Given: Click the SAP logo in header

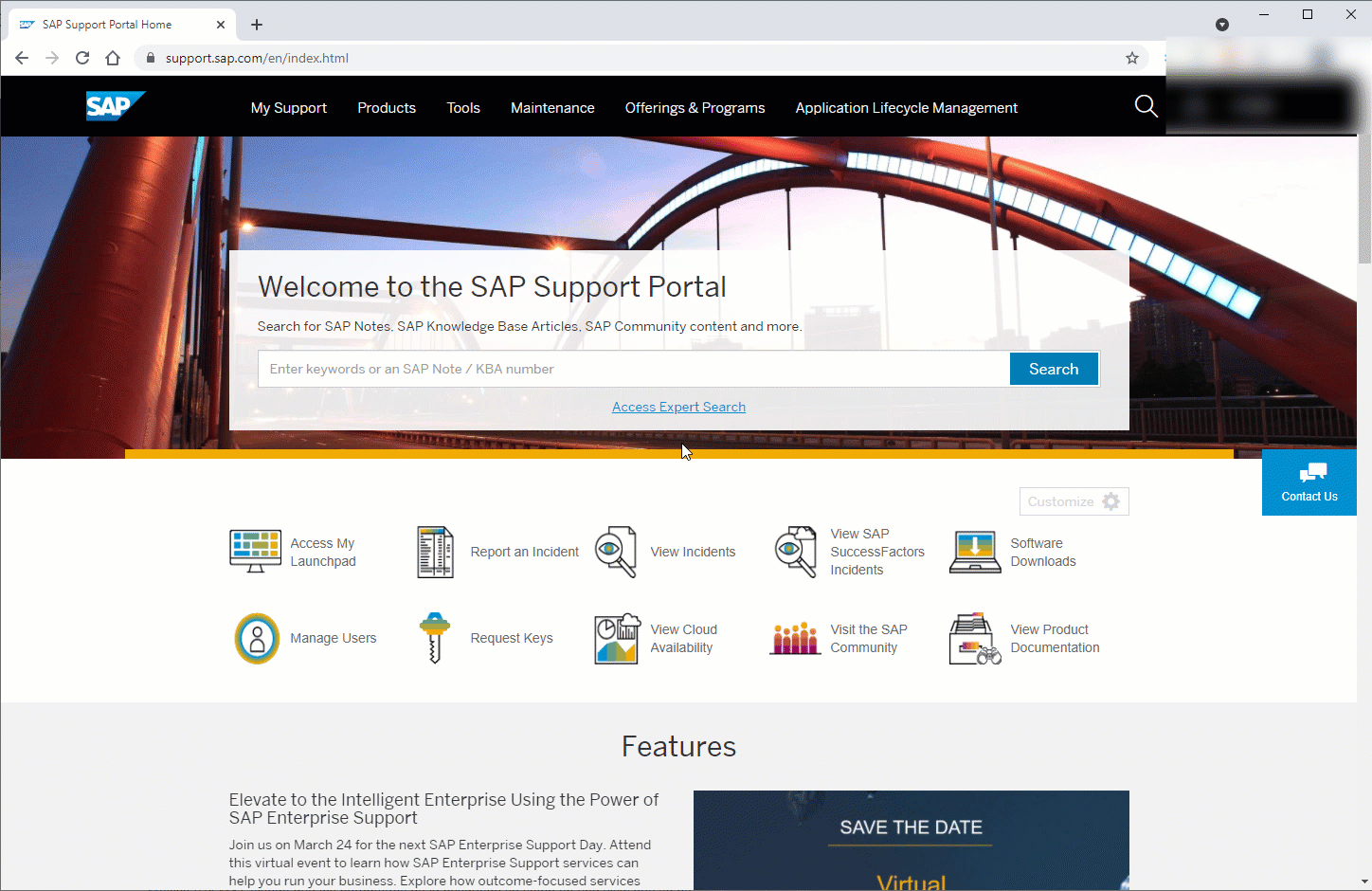Looking at the screenshot, I should [x=115, y=106].
